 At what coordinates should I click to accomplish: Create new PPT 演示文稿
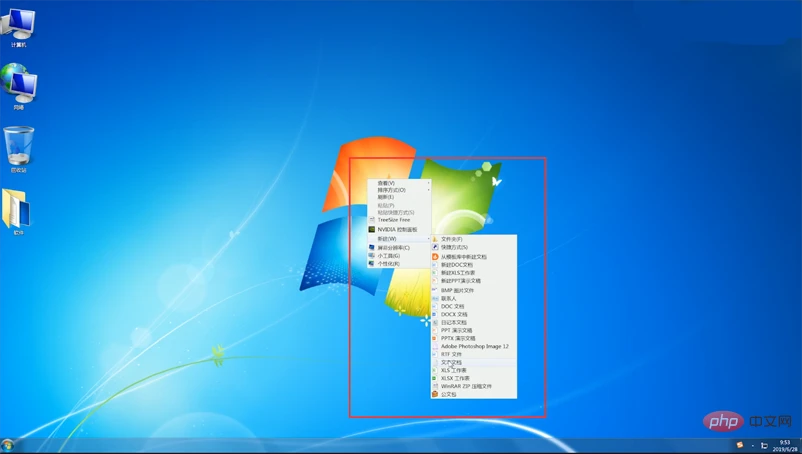474,330
